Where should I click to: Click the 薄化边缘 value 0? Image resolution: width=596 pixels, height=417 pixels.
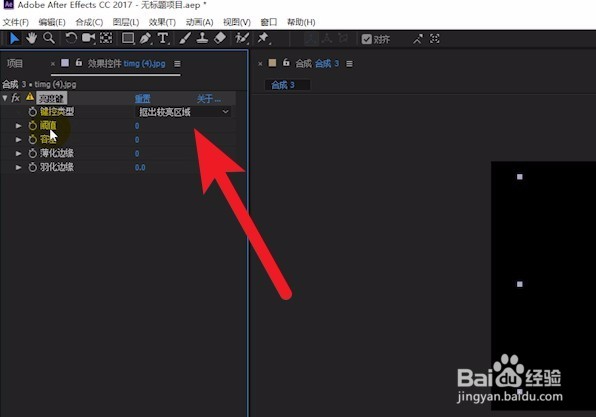137,154
